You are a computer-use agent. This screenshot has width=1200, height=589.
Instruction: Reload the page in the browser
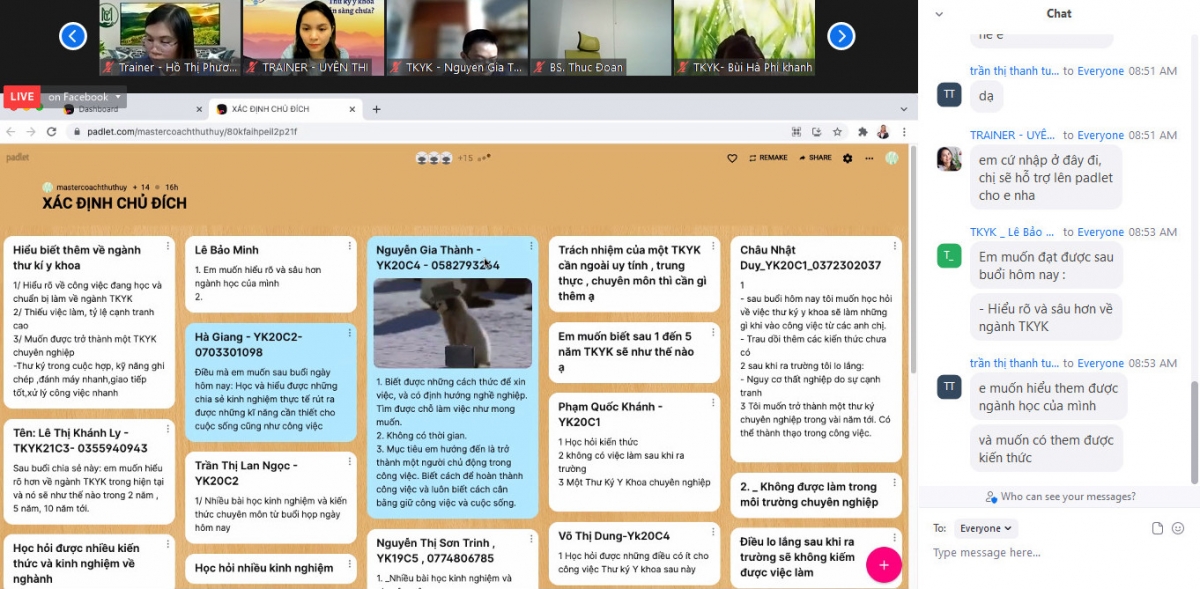point(50,132)
